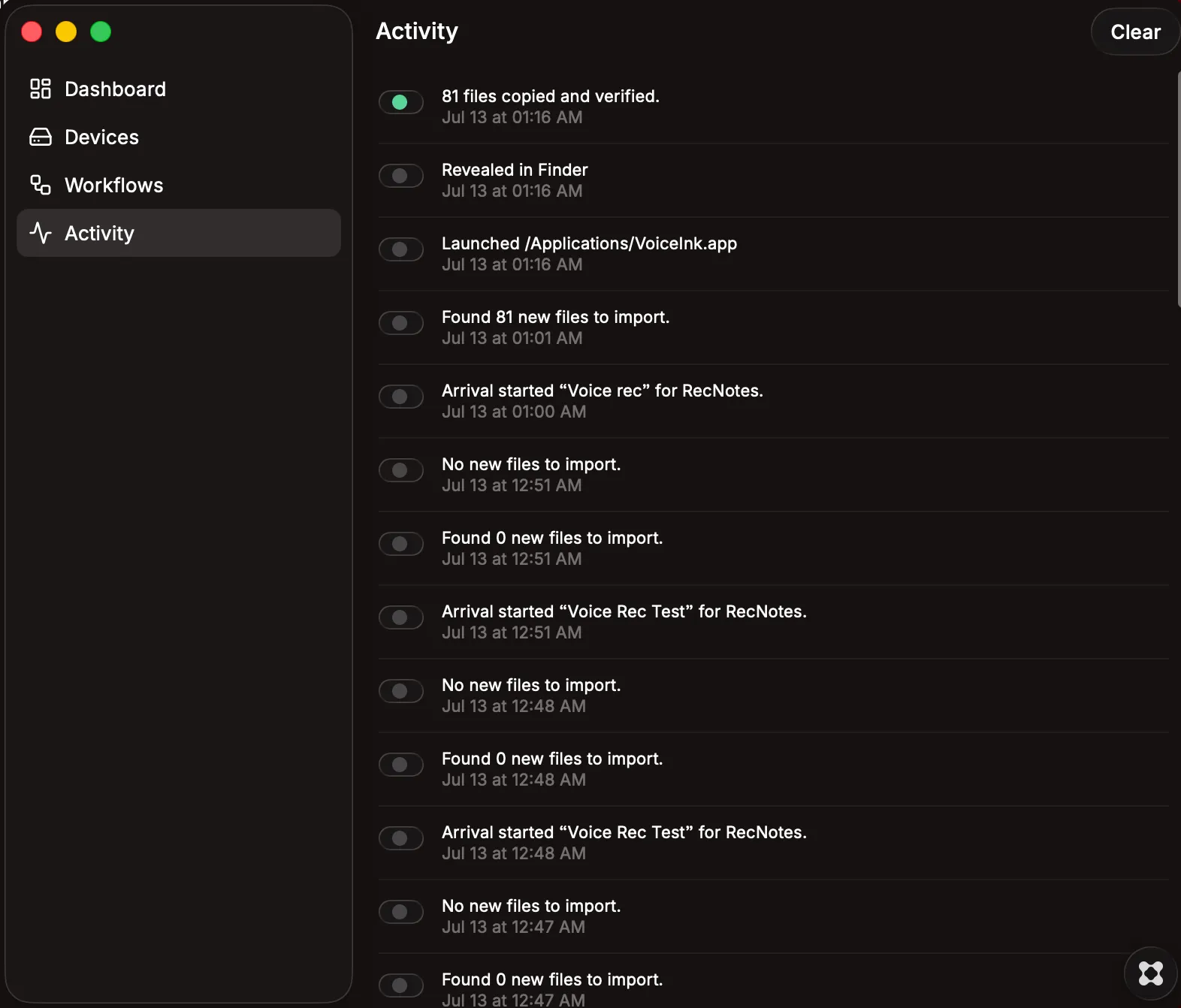Screen dimensions: 1181x1008
Task: Click the status pill for Arrival started "Voice rec"
Action: 400,397
